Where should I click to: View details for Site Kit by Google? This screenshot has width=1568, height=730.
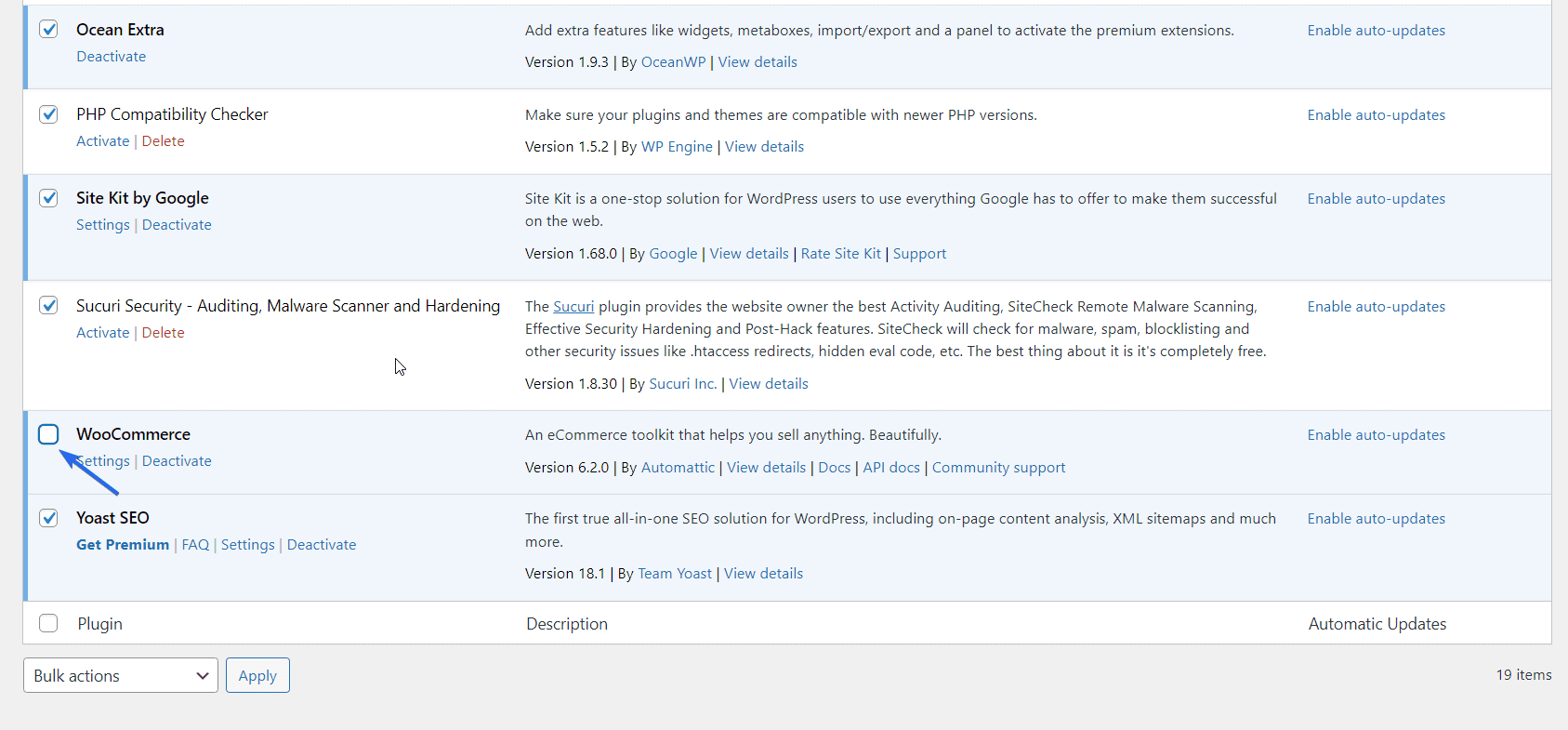point(749,254)
